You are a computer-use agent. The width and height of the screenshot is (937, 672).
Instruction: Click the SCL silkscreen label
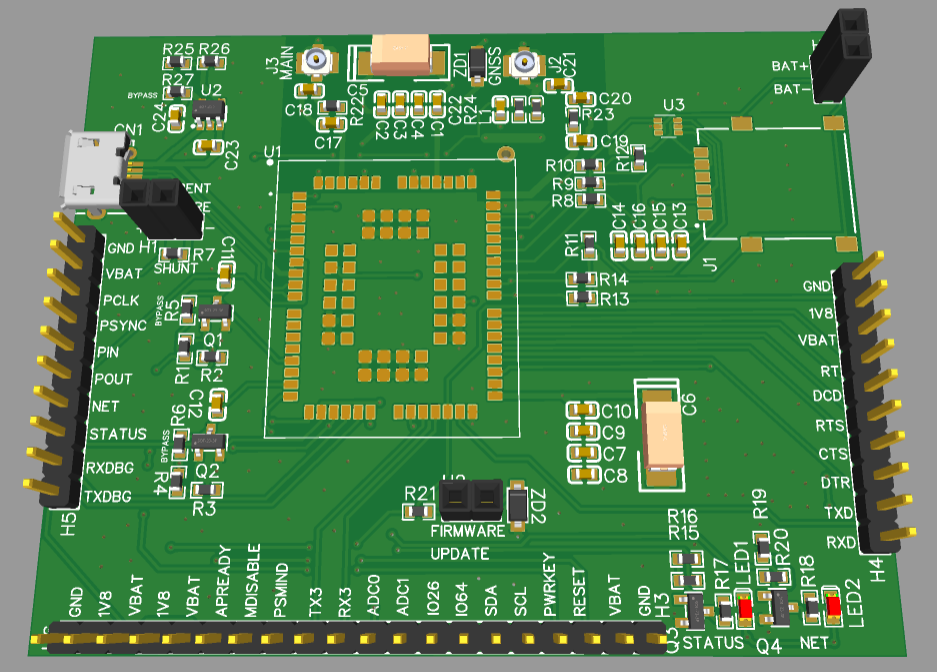point(520,602)
